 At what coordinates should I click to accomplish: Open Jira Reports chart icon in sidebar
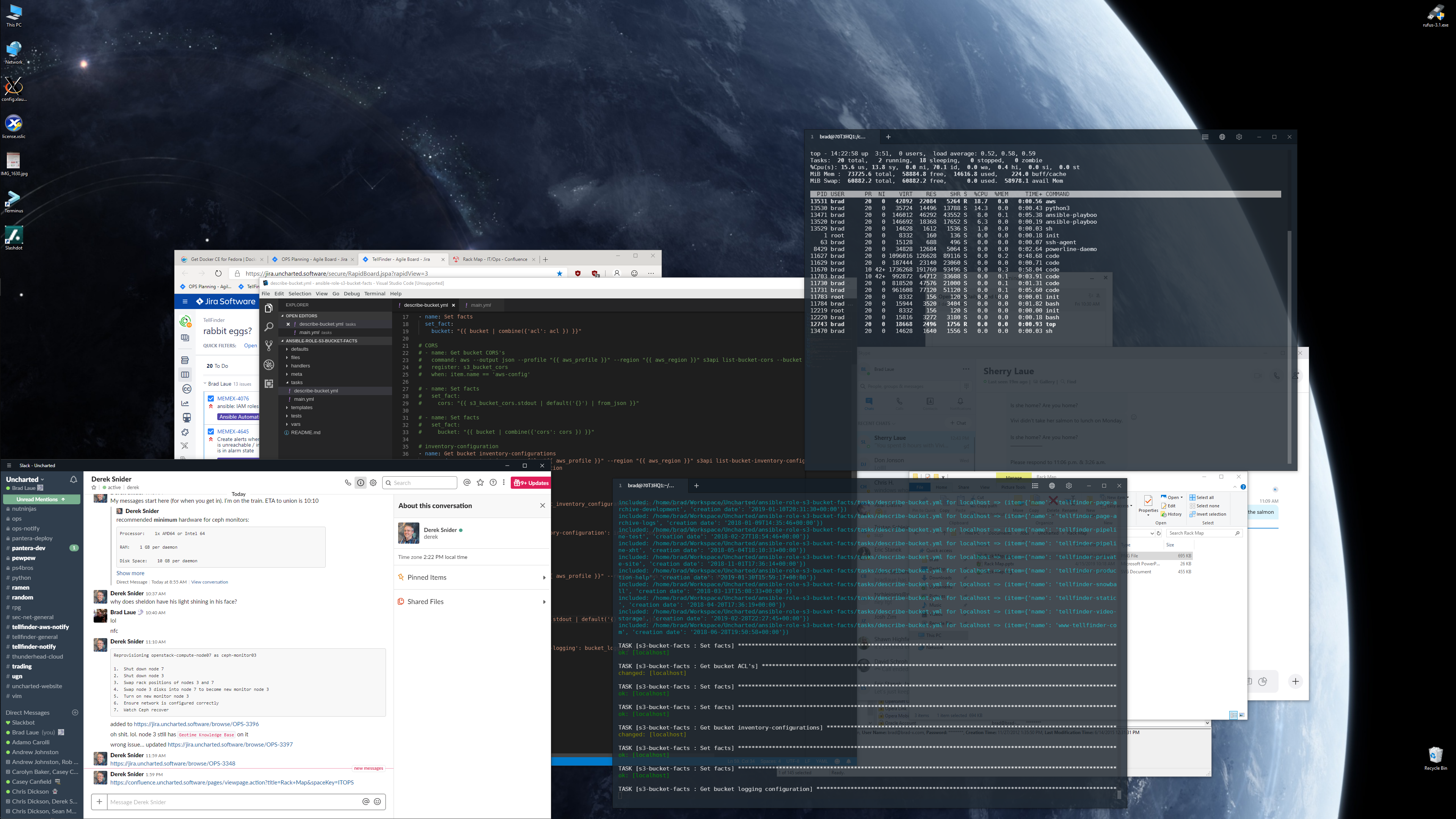tap(185, 403)
